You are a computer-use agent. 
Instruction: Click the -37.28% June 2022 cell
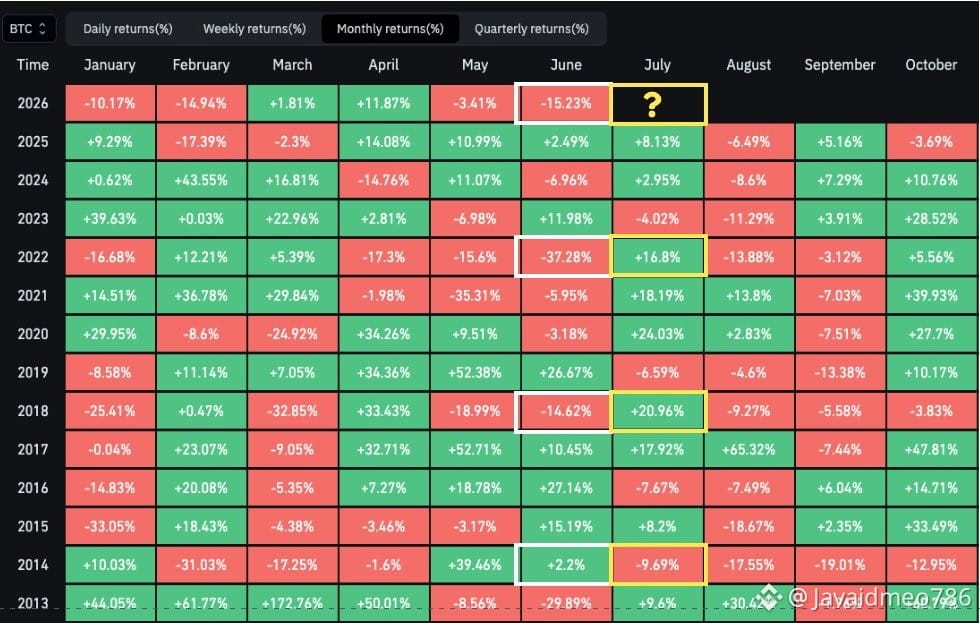click(566, 257)
